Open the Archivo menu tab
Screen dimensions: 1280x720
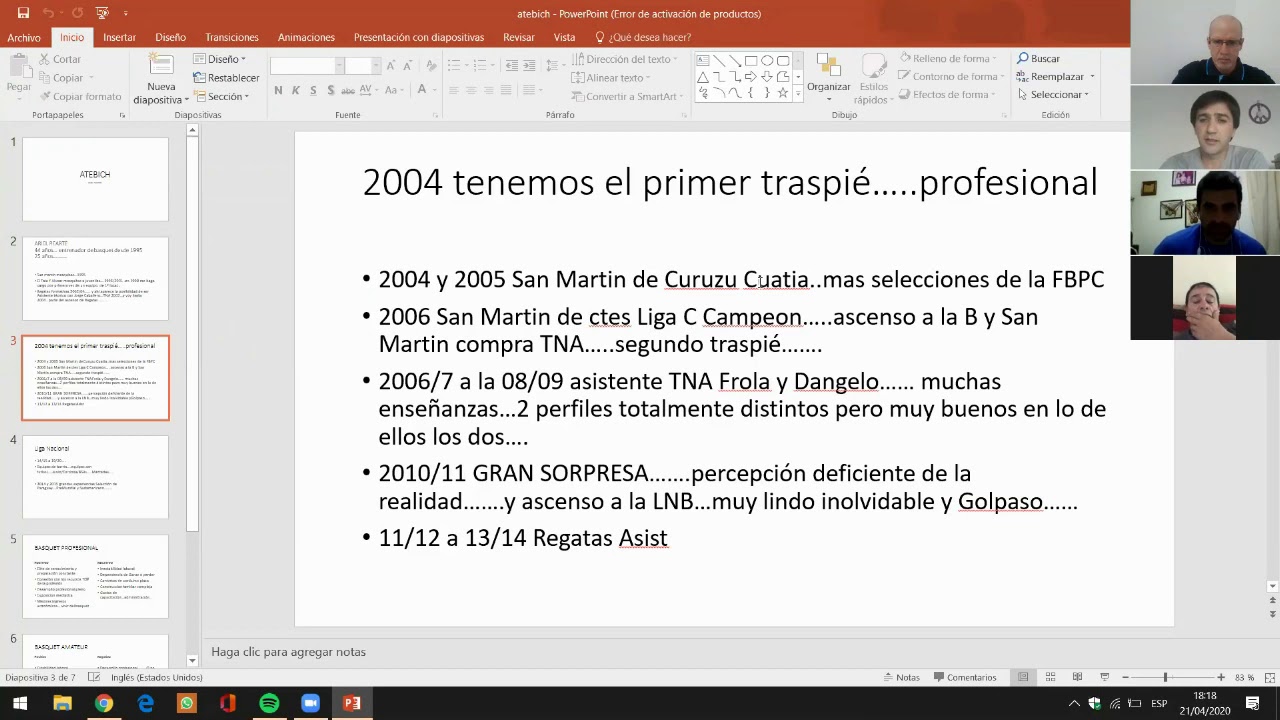[x=24, y=37]
